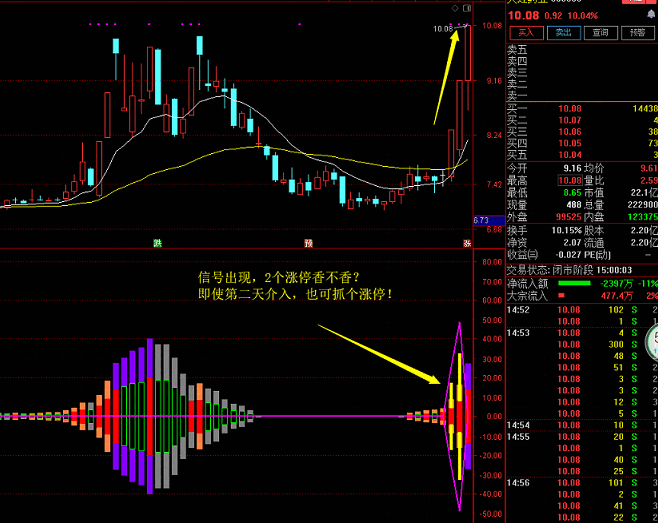The image size is (658, 523).
Task: Click the 8.24 price axis label
Action: [494, 135]
